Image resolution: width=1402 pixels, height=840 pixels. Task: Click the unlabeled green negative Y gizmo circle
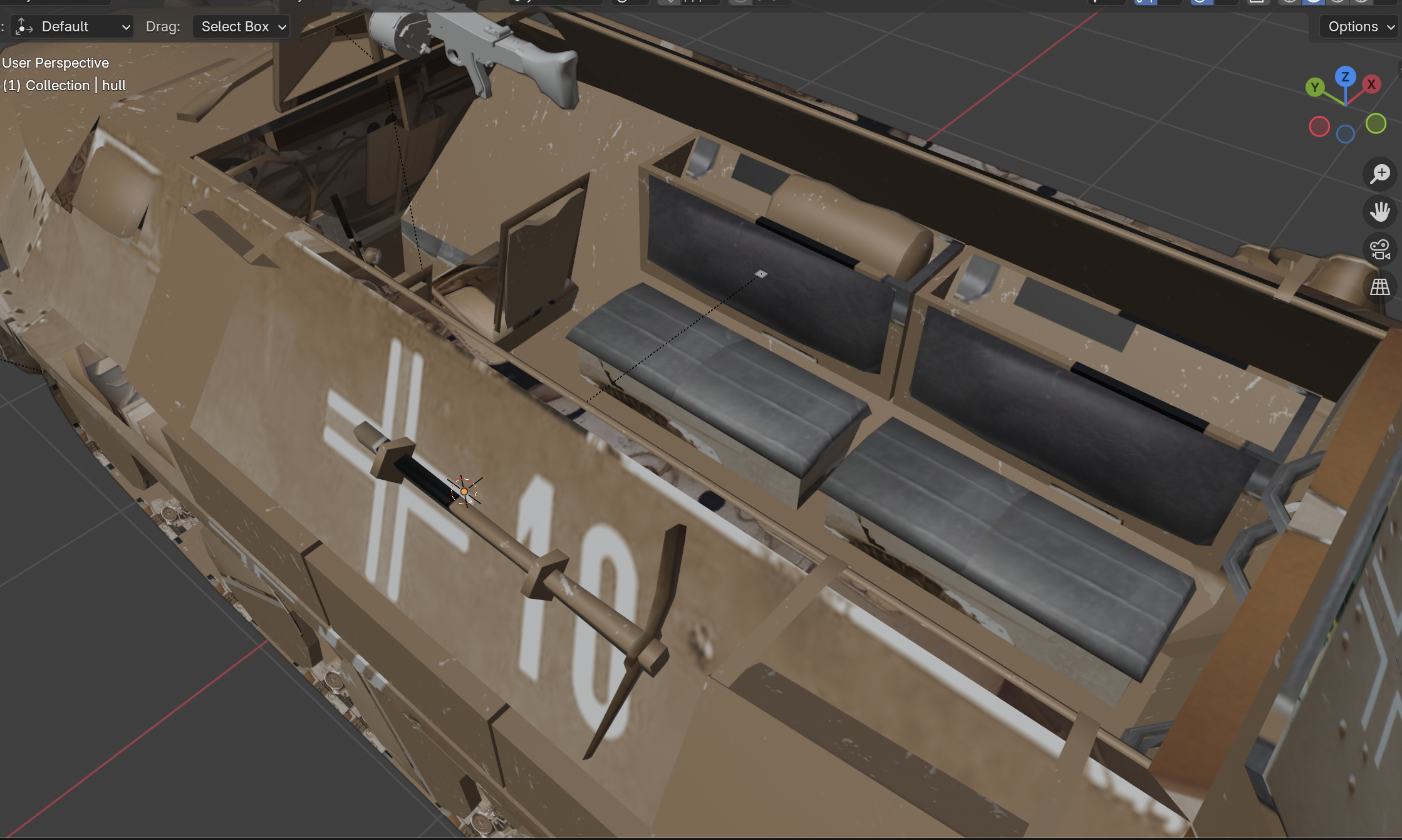1376,123
